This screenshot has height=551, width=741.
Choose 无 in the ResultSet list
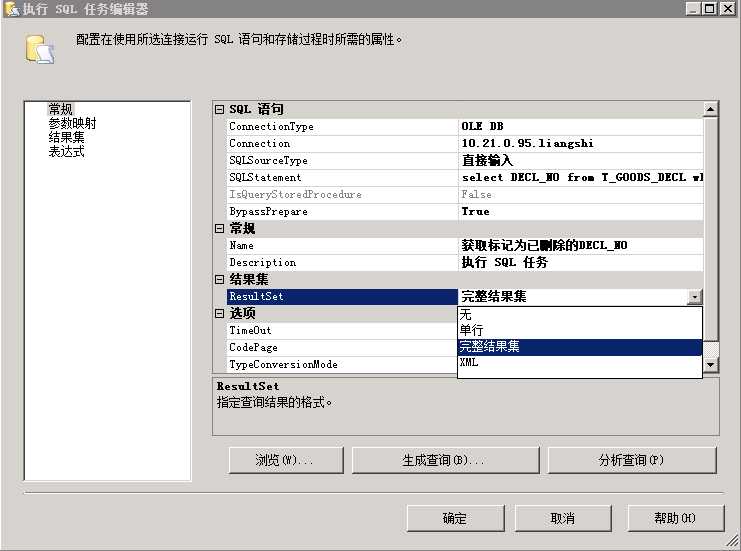tap(580, 314)
